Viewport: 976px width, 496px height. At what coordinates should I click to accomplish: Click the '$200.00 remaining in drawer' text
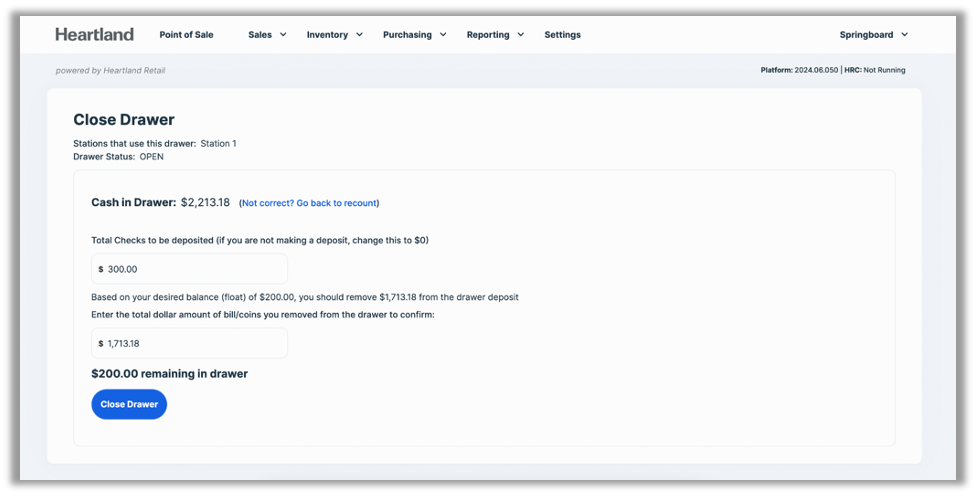[x=169, y=374]
